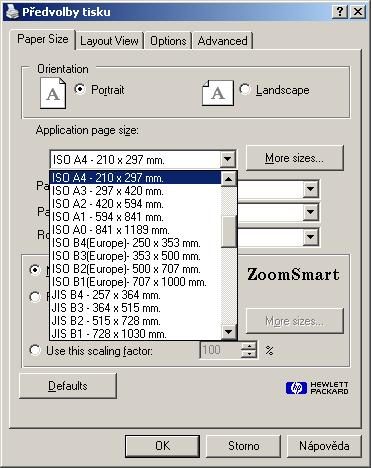Image resolution: width=371 pixels, height=468 pixels.
Task: Click the Hewlett Packard logo
Action: (317, 388)
